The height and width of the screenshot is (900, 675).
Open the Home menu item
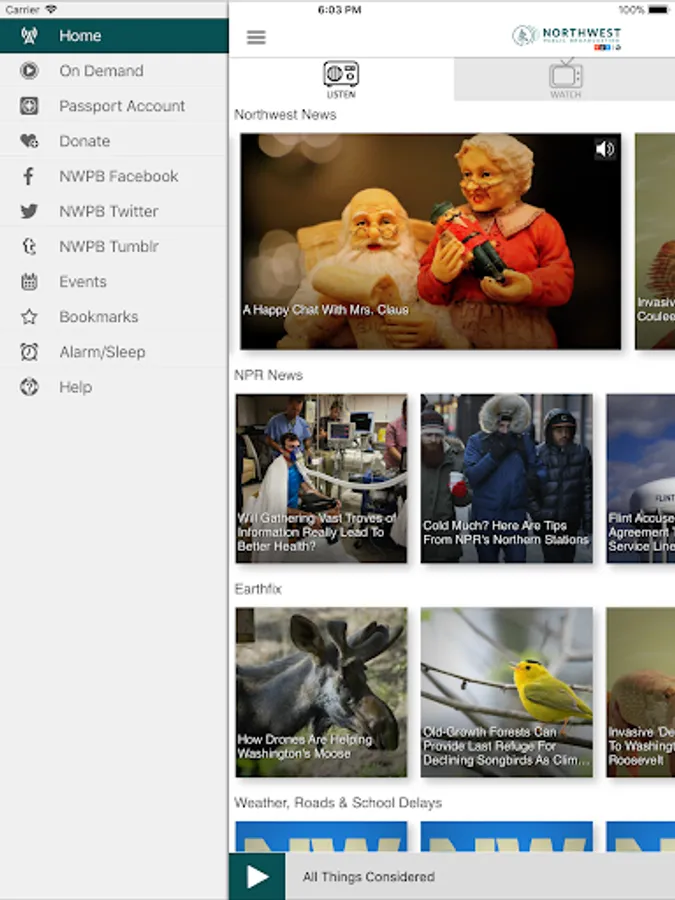114,36
